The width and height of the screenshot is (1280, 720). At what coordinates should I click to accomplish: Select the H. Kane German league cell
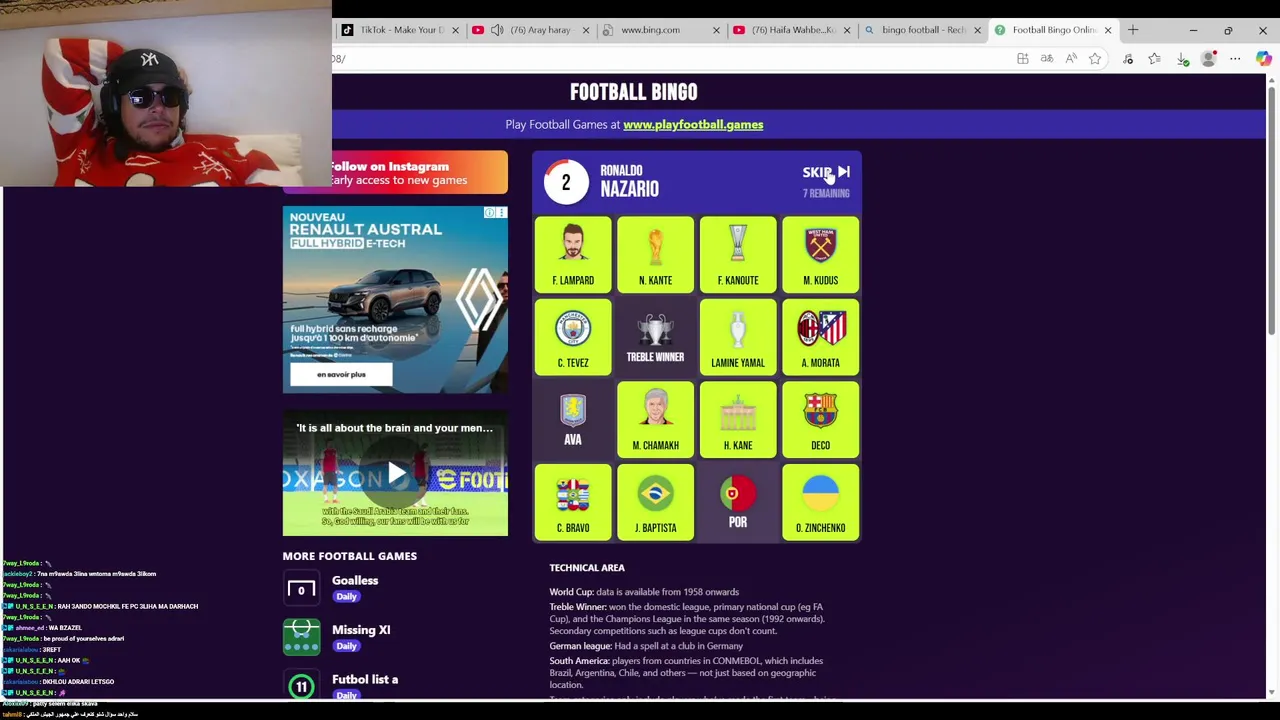(x=738, y=420)
